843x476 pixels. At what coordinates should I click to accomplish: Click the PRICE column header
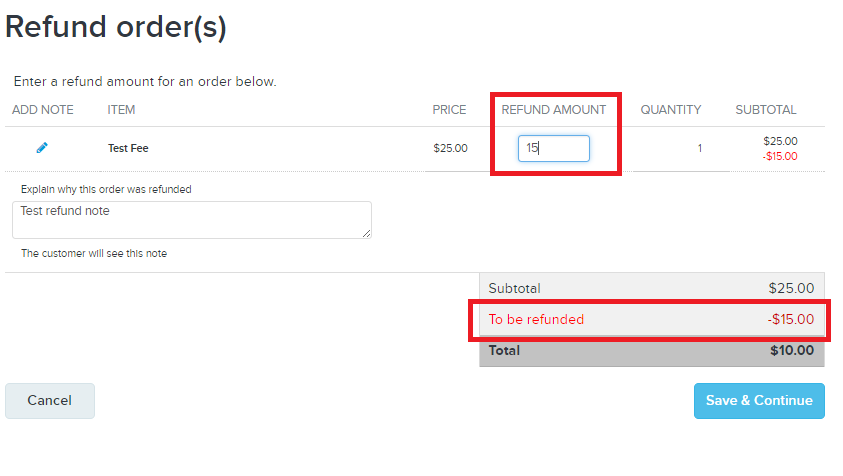pyautogui.click(x=449, y=110)
